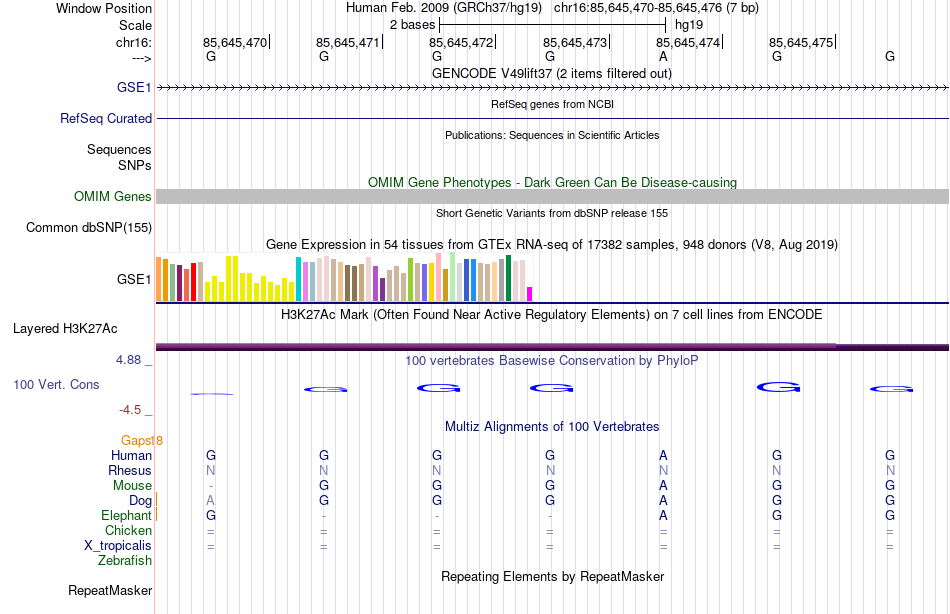Click Short Genetic Variants from dbSNP title

(x=552, y=213)
